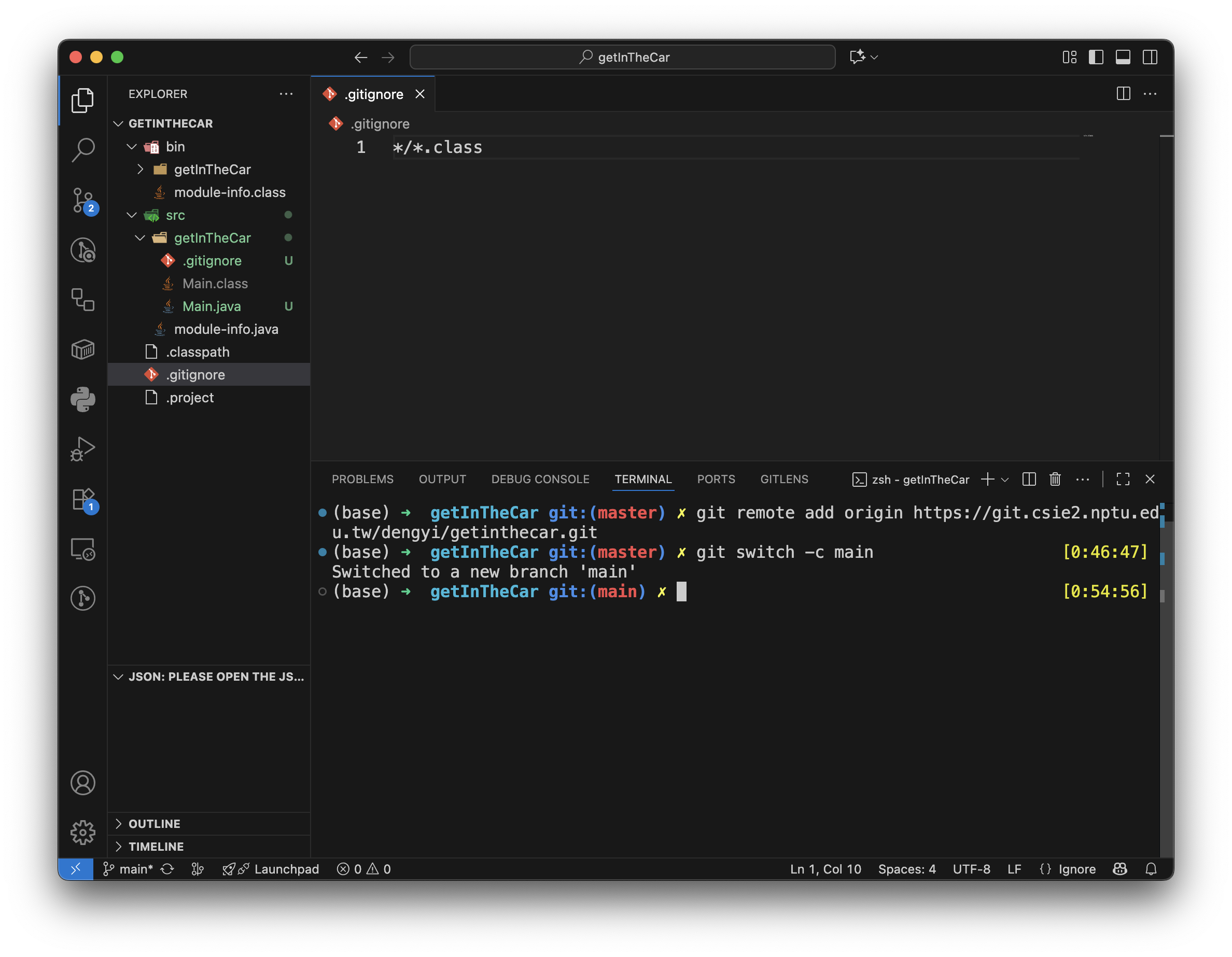Toggle the secondary side bar
This screenshot has height=957, width=1232.
point(1150,57)
